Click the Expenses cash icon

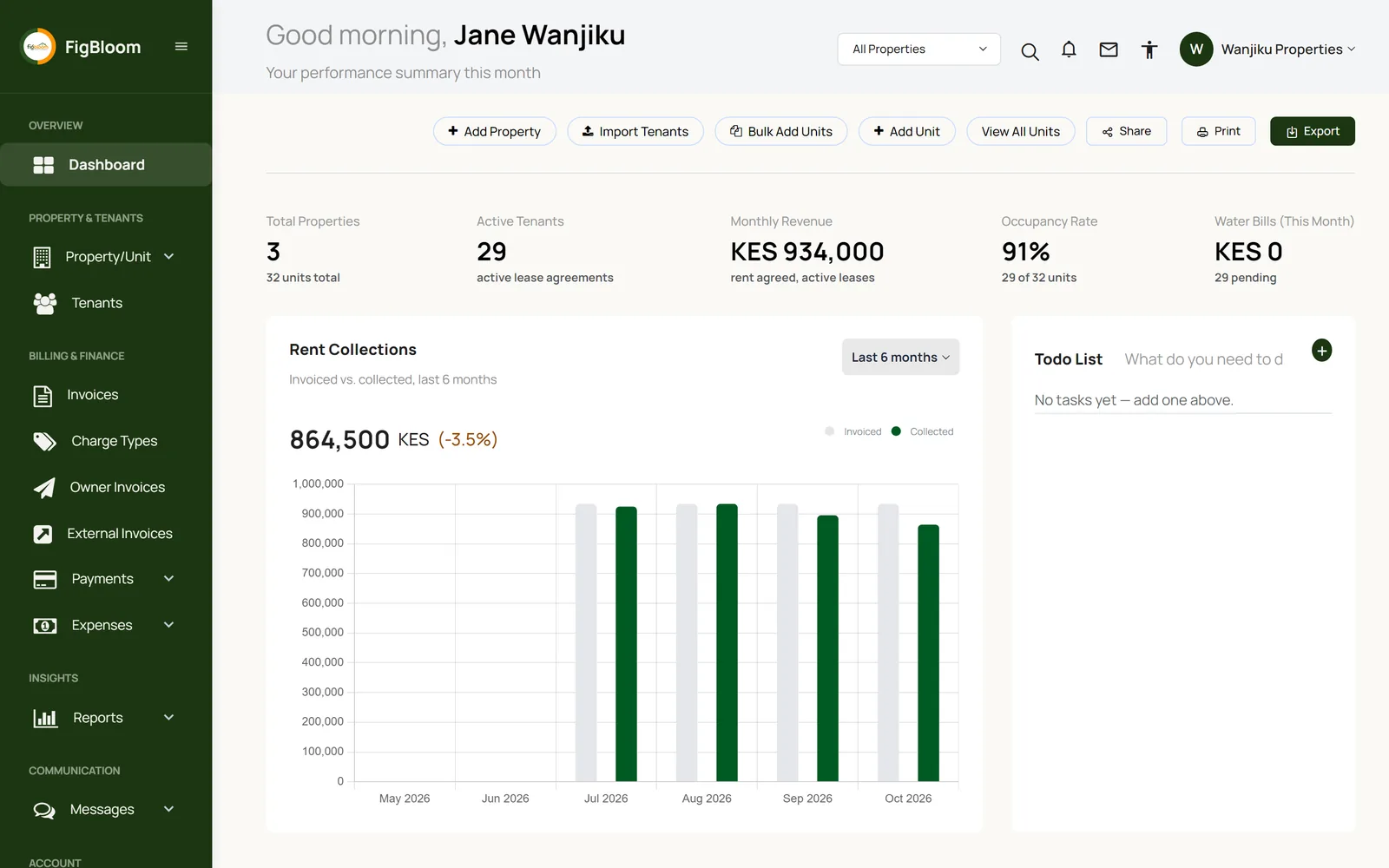(x=44, y=626)
